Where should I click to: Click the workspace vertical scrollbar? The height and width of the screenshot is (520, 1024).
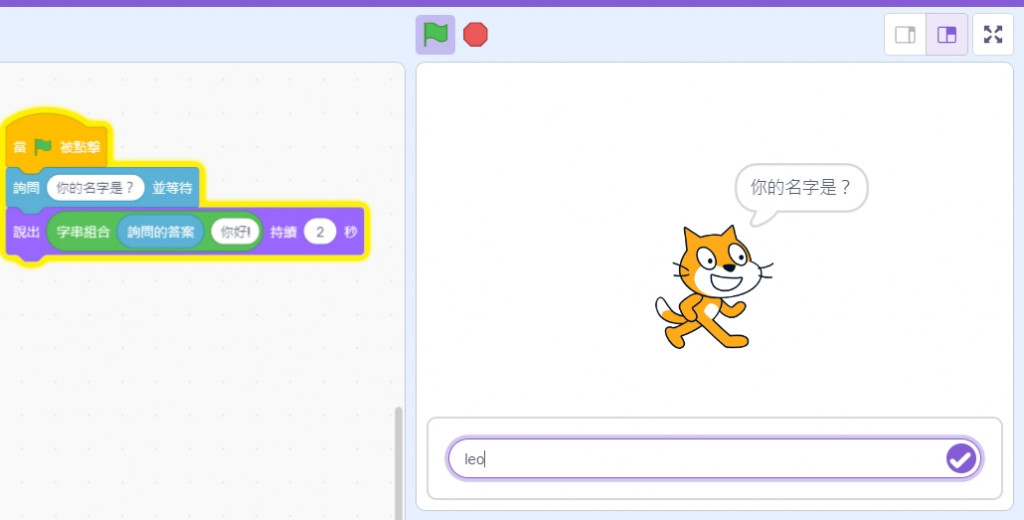point(398,463)
